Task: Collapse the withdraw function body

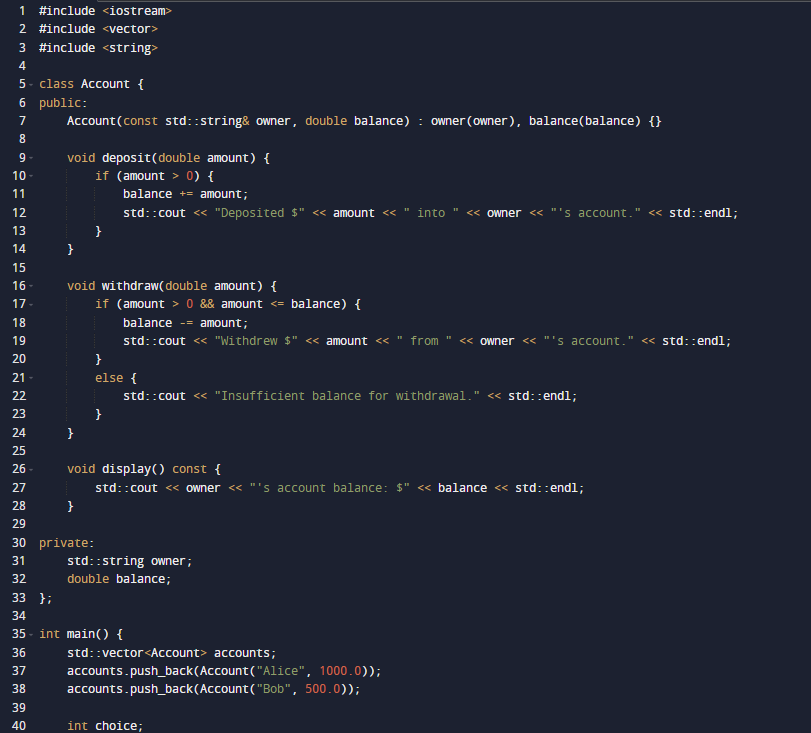Action: 32,285
